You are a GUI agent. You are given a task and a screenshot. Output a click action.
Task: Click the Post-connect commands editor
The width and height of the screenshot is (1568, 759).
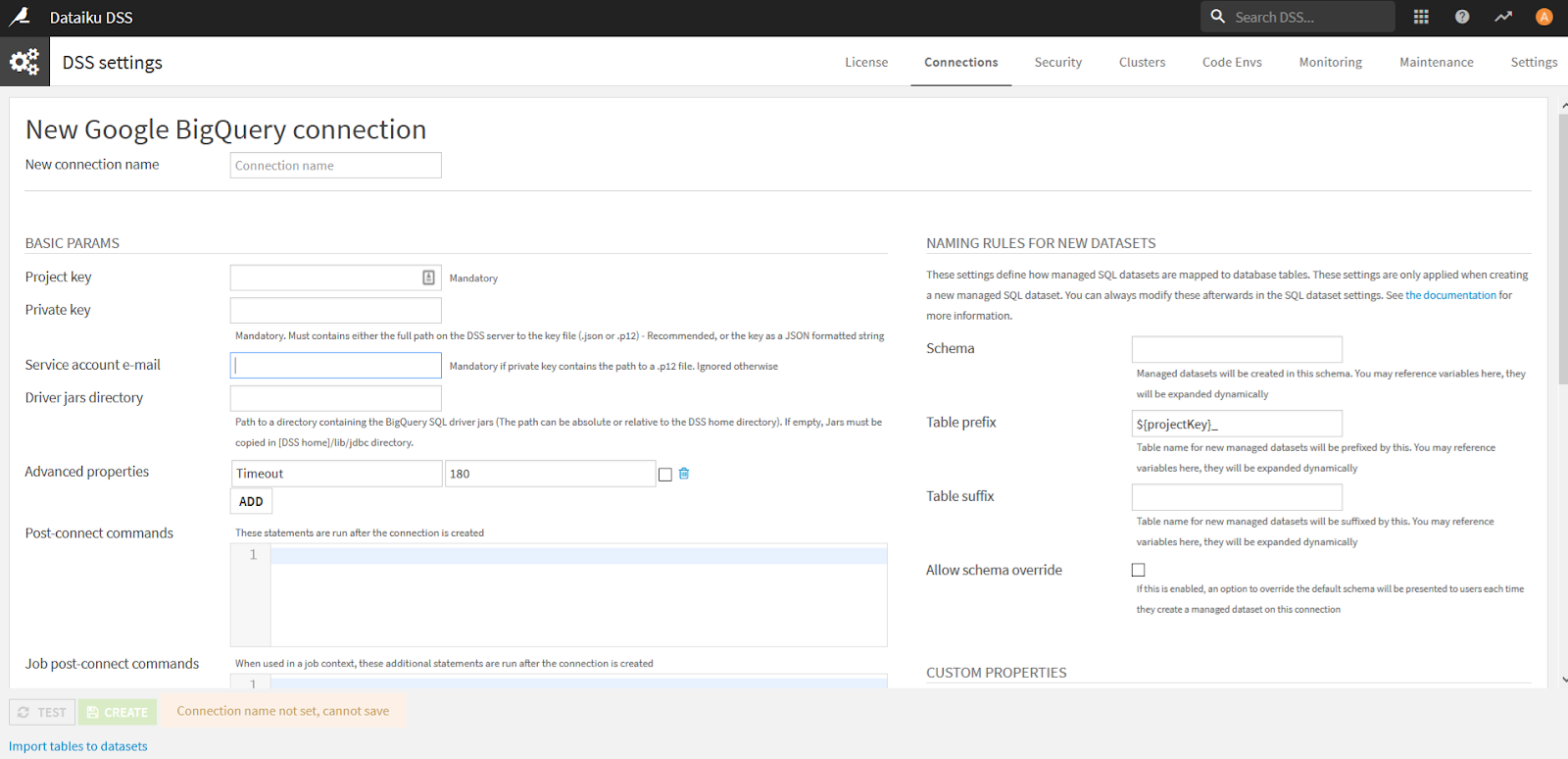[559, 595]
